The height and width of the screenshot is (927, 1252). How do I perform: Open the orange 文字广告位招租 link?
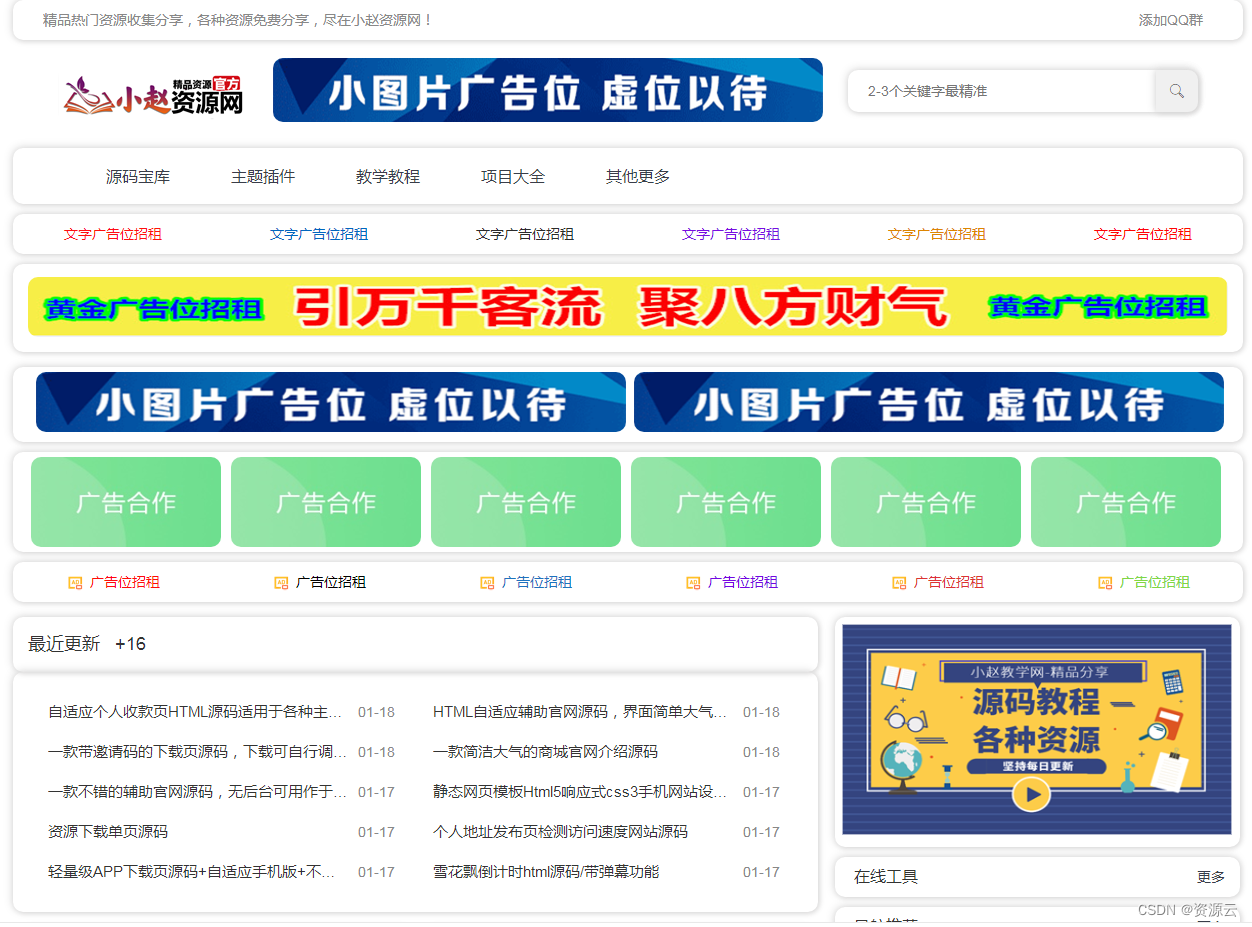[x=937, y=234]
